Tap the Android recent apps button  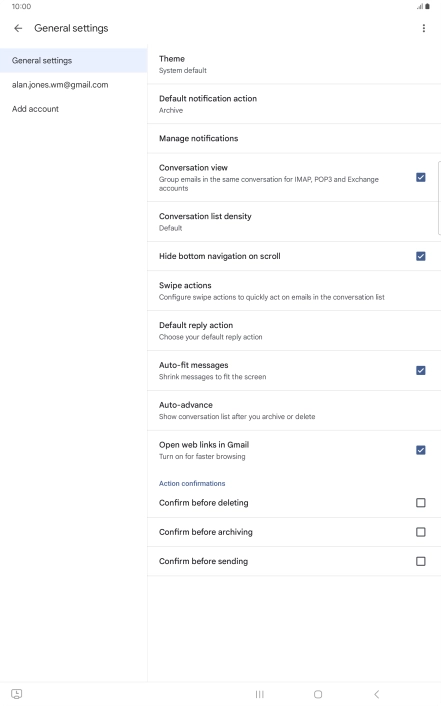click(259, 694)
